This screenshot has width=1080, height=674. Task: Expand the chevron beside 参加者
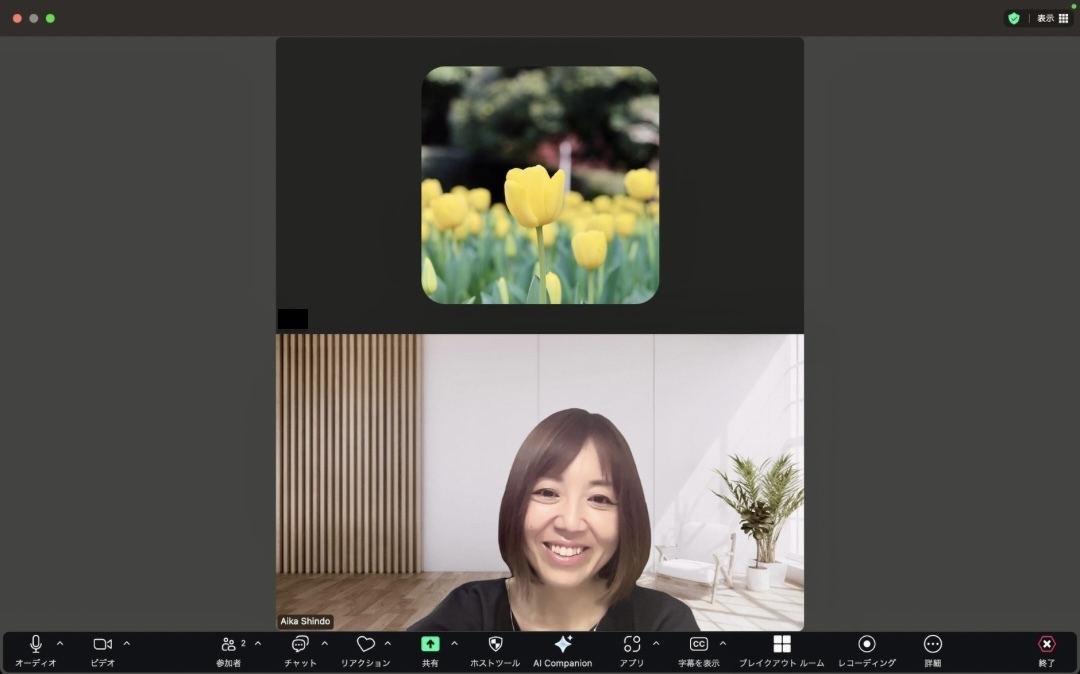point(258,644)
